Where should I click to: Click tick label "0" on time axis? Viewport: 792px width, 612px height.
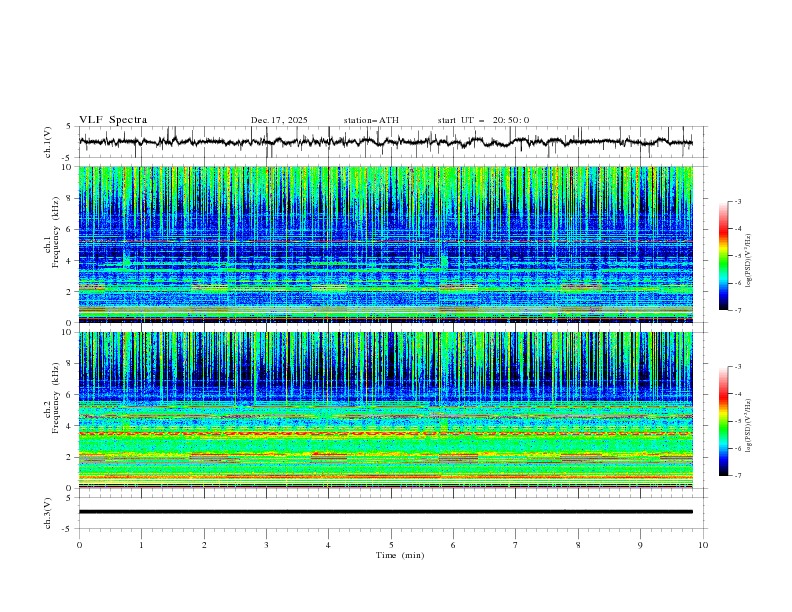coord(79,545)
